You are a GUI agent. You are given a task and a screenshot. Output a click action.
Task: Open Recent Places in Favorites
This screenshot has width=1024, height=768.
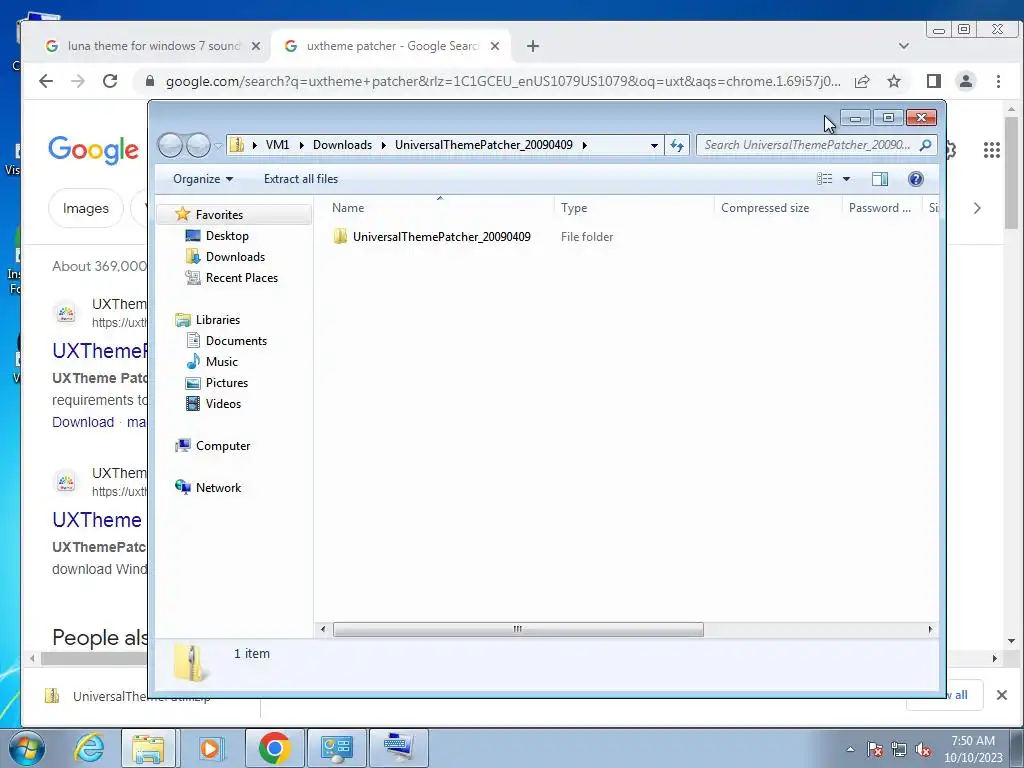coord(242,278)
